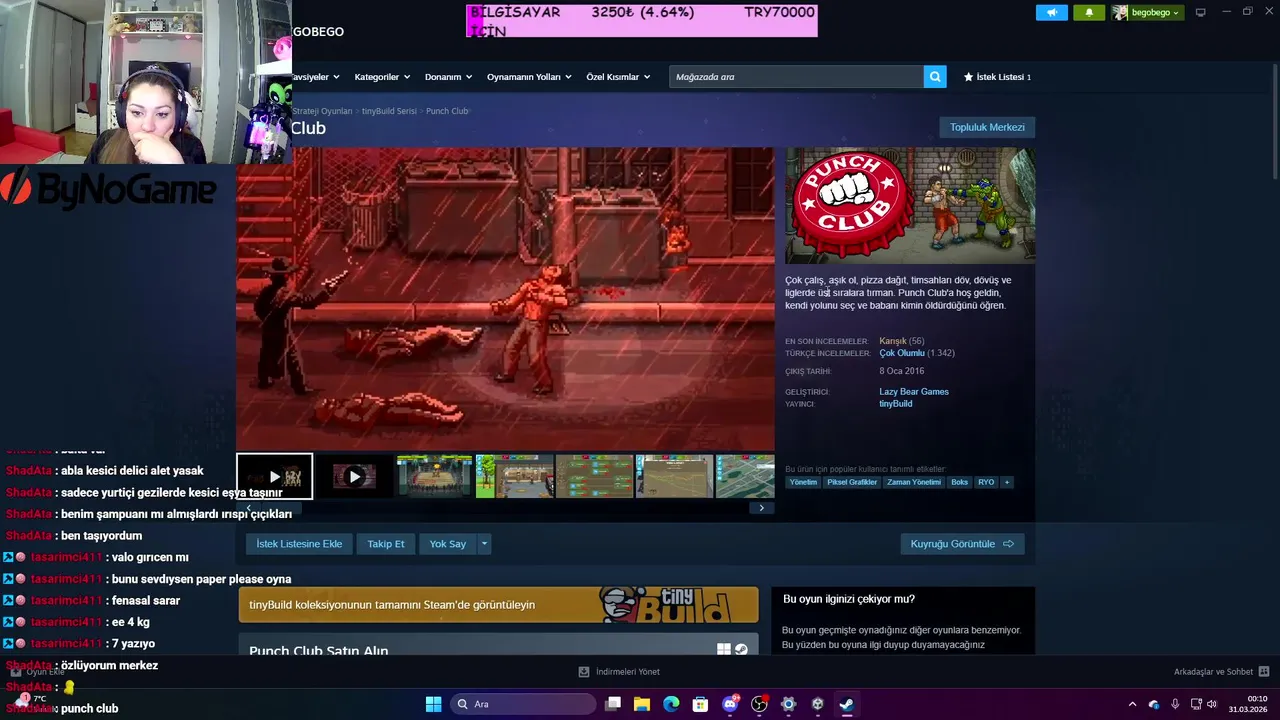Click the microphone tray icon

(1175, 704)
